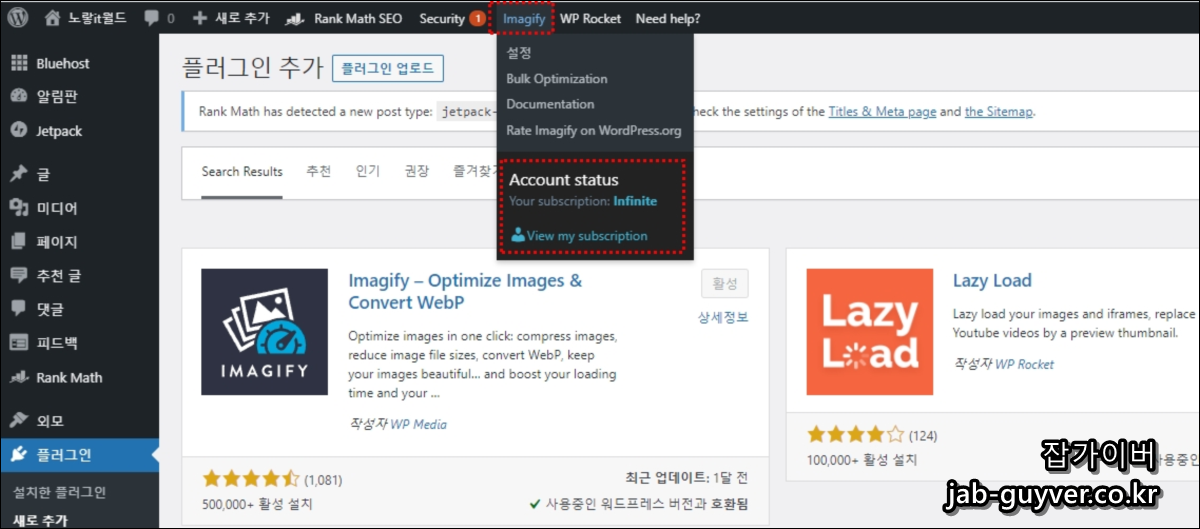Choose Bulk Optimization from Imagify menu
Screen dimensions: 1200x529
pos(557,78)
